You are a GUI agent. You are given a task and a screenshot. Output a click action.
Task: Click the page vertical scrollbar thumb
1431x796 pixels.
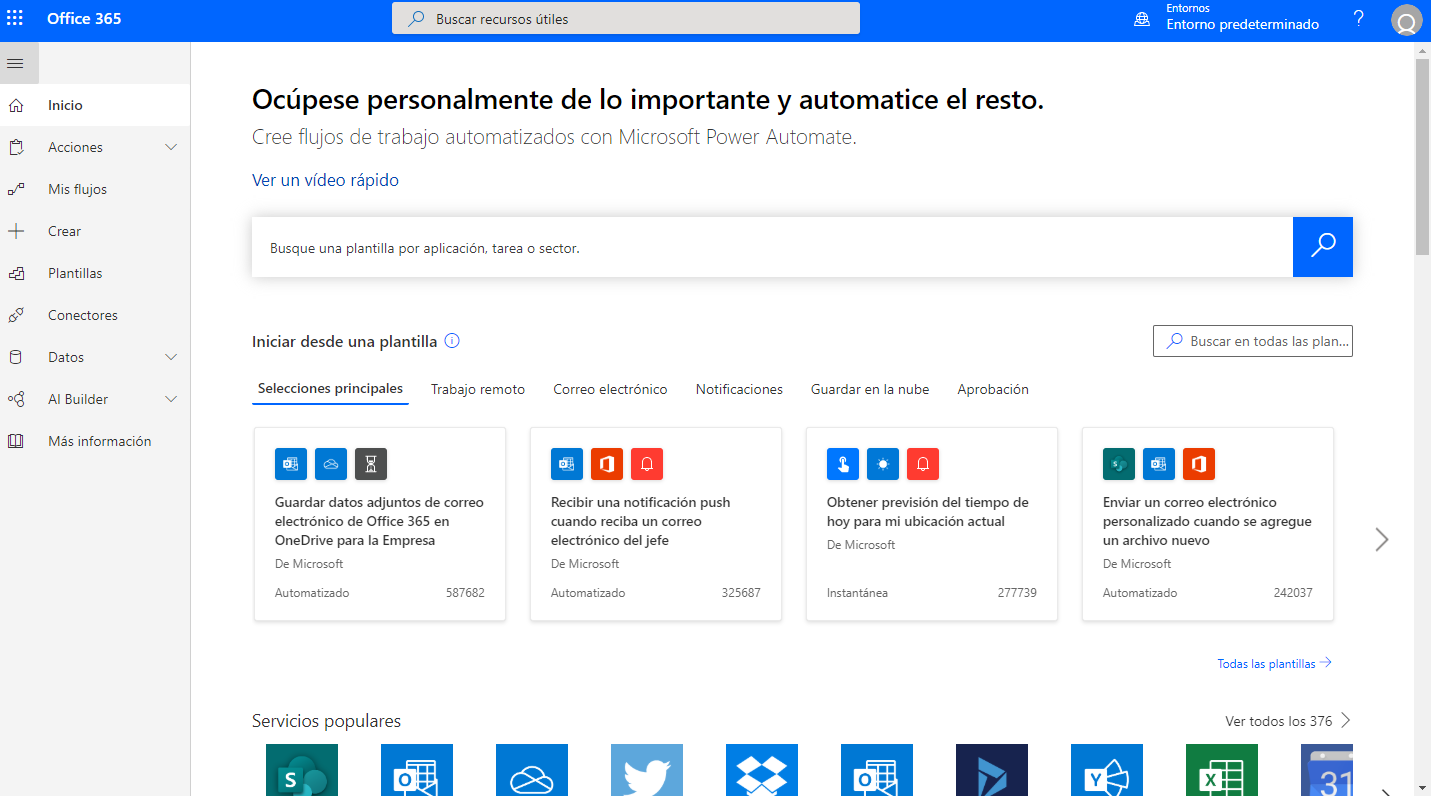pyautogui.click(x=1422, y=157)
